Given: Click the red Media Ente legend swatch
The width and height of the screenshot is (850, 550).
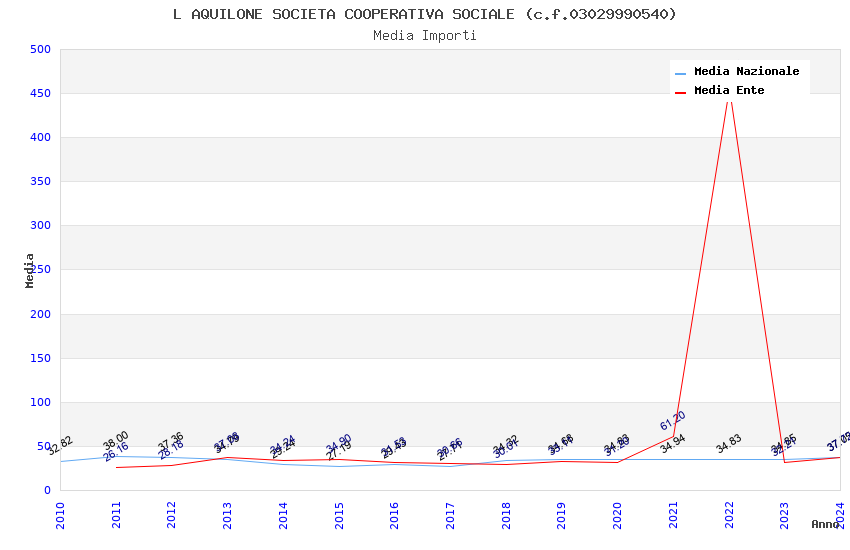Looking at the screenshot, I should [x=680, y=93].
